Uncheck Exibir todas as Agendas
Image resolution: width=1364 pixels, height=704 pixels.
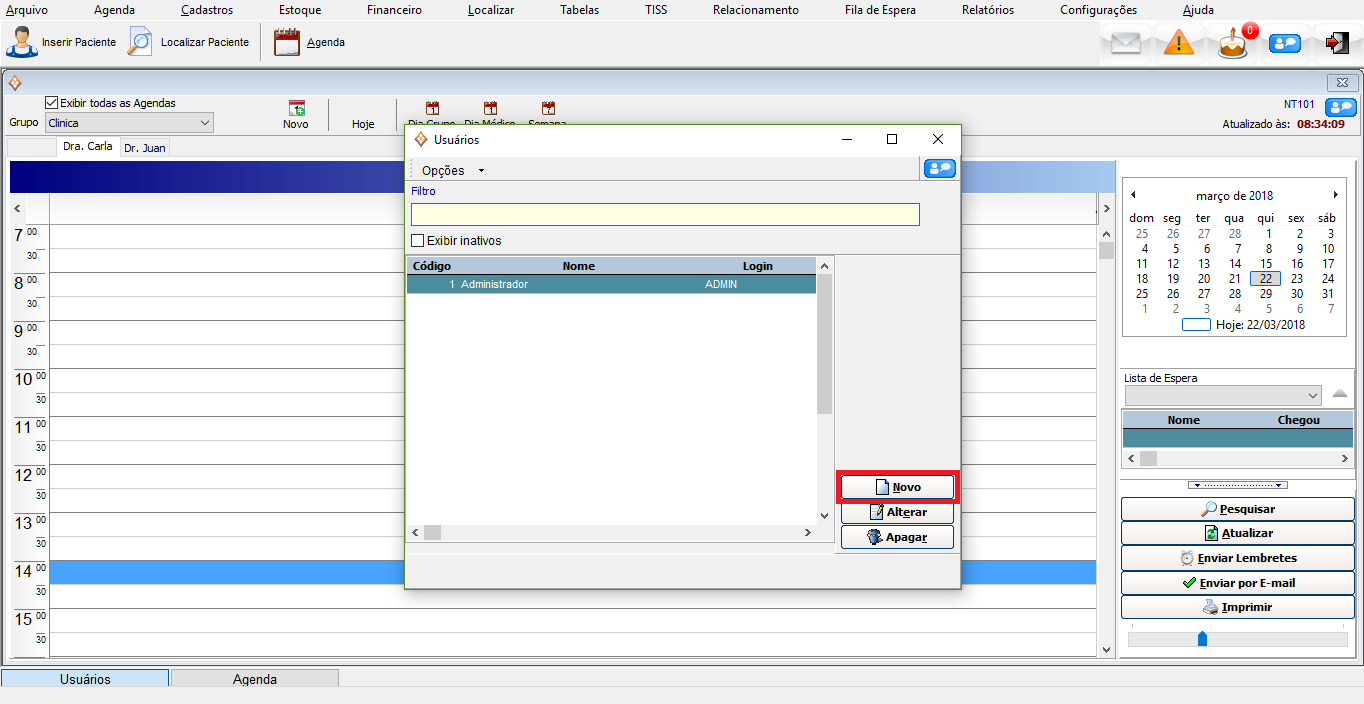(x=52, y=103)
